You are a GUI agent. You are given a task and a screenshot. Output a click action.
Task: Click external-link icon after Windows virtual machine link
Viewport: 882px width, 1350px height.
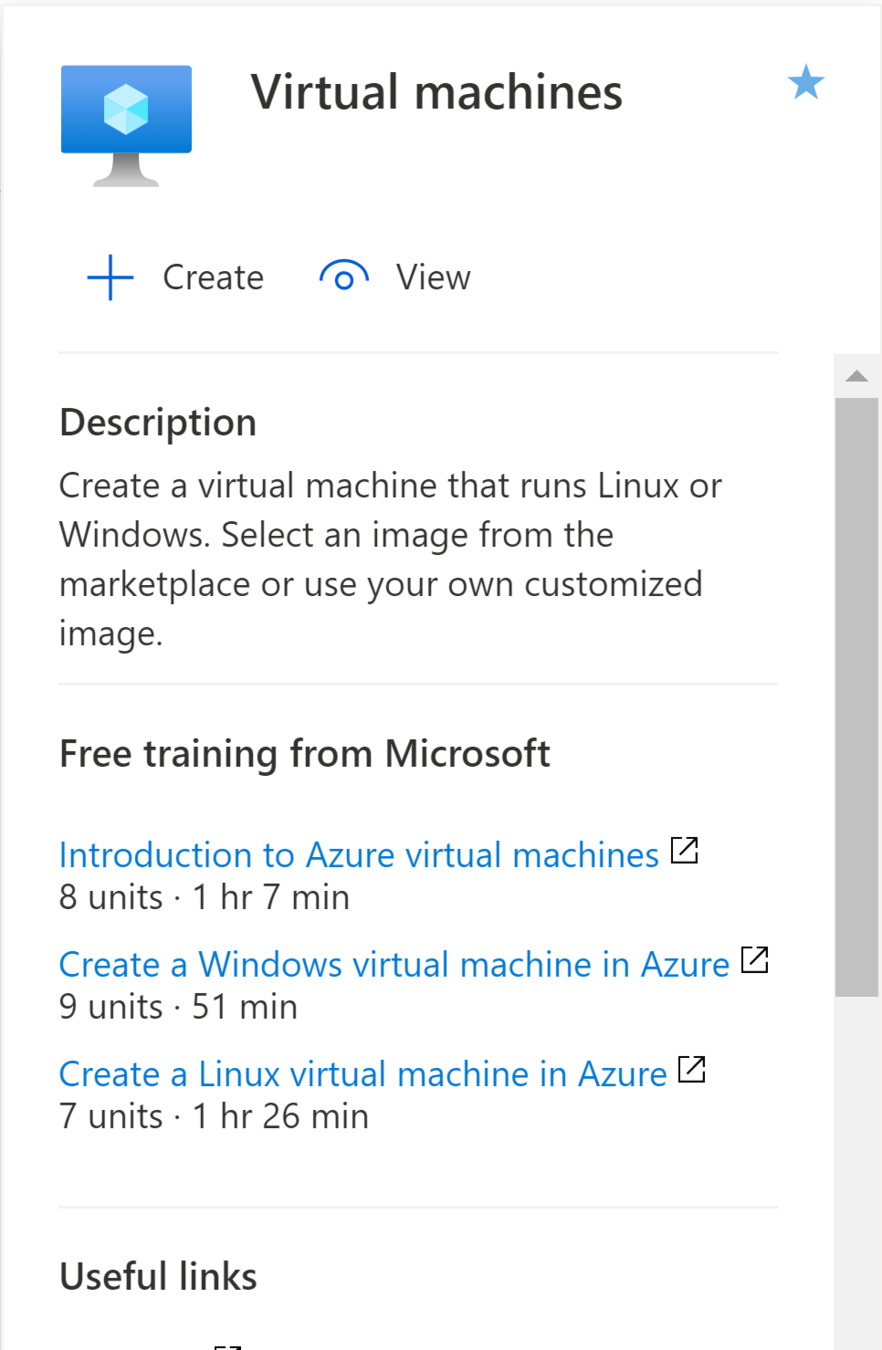(754, 961)
